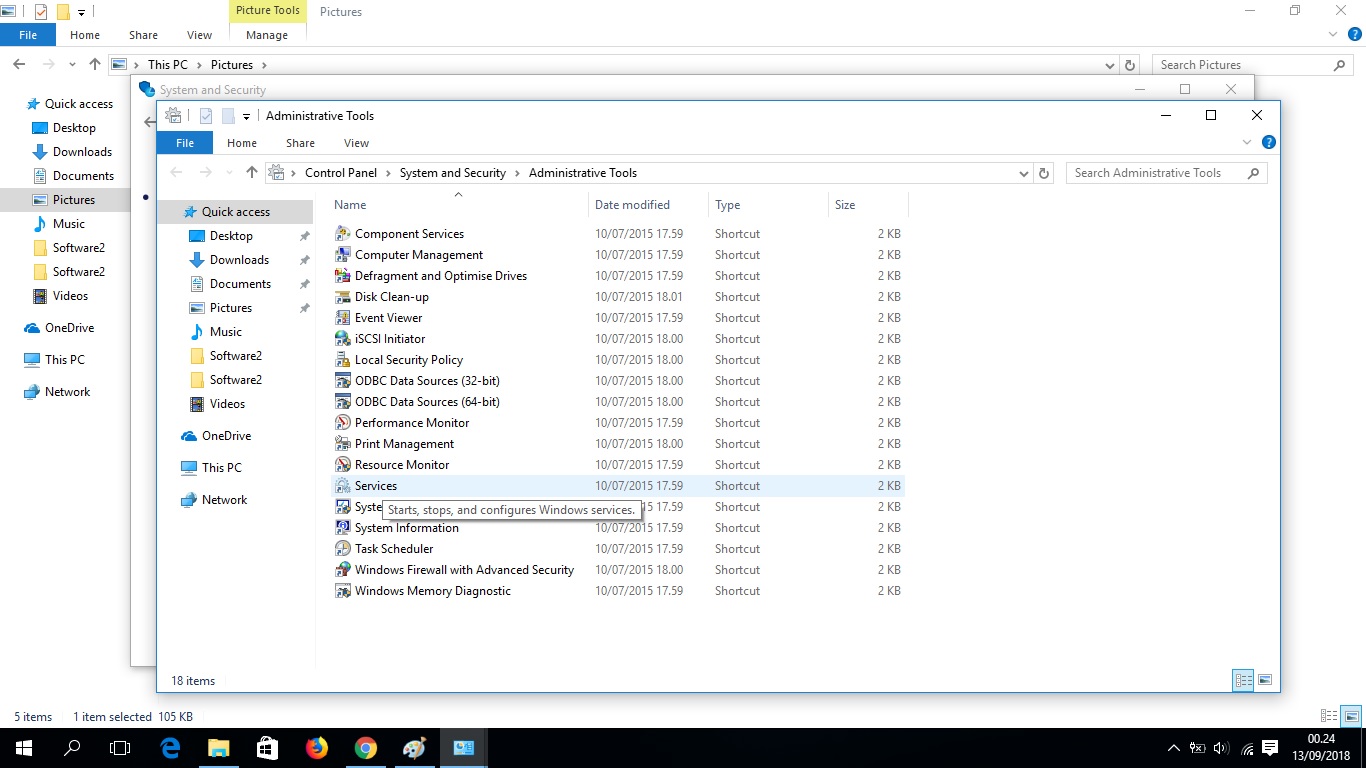Select the Event Viewer icon
Viewport: 1366px width, 768px height.
[x=343, y=318]
